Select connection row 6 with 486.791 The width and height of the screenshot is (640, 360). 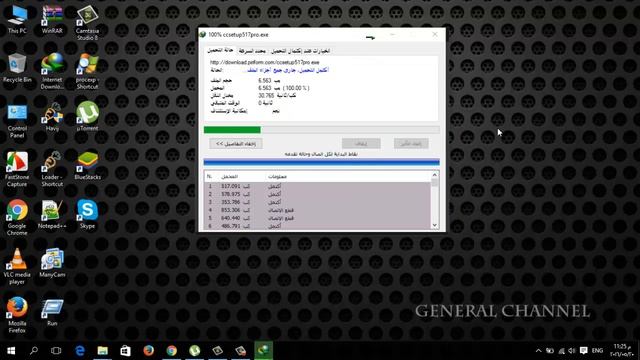click(x=317, y=226)
